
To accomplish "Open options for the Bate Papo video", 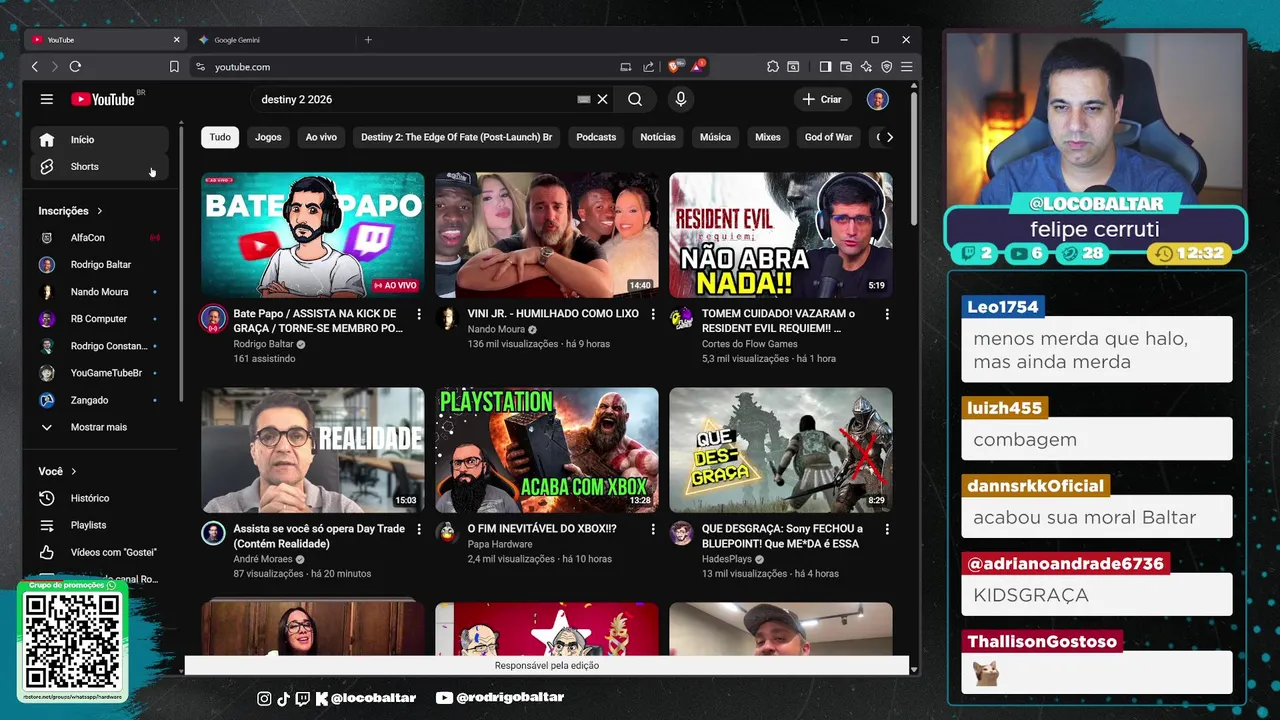I will tap(419, 314).
